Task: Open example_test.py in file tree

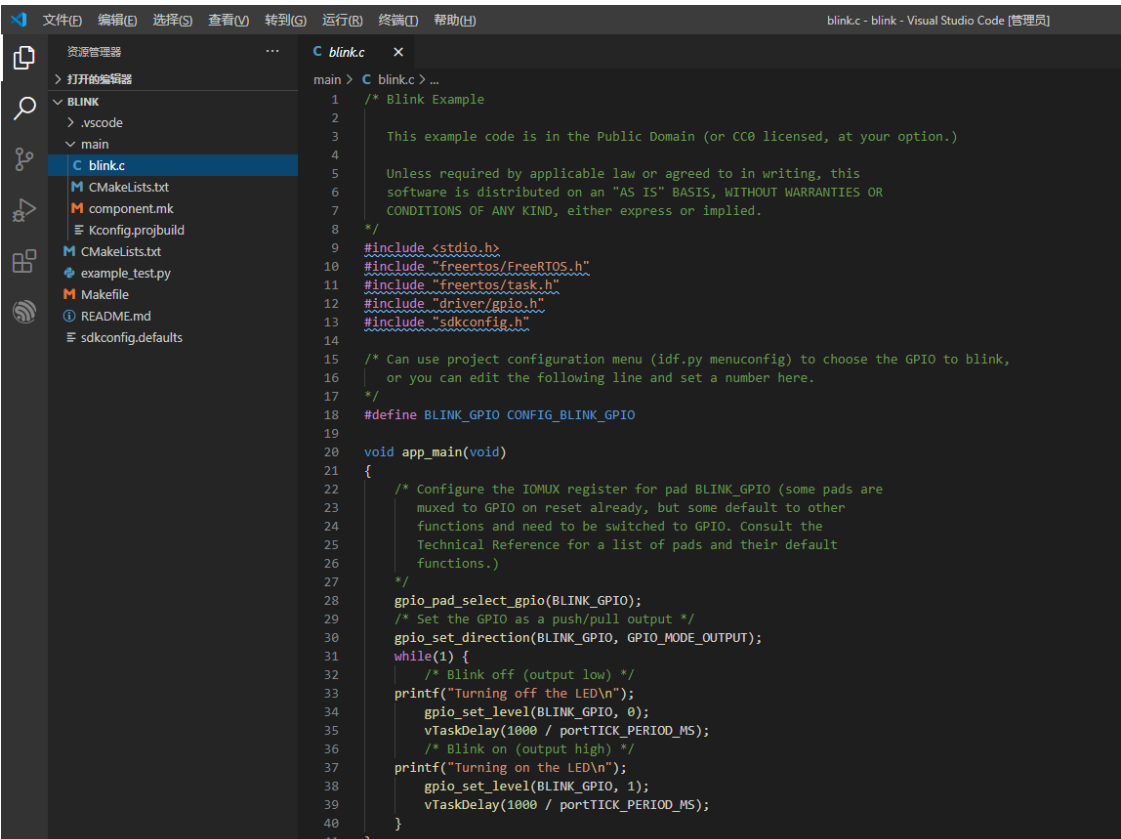Action: (x=173, y=273)
